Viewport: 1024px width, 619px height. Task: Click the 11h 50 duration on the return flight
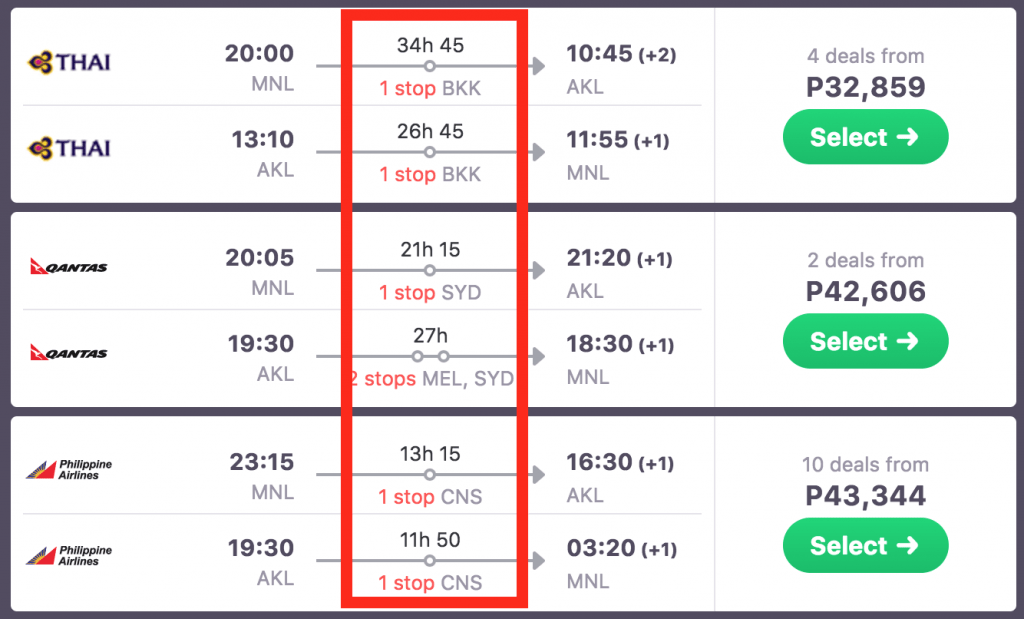(x=430, y=540)
